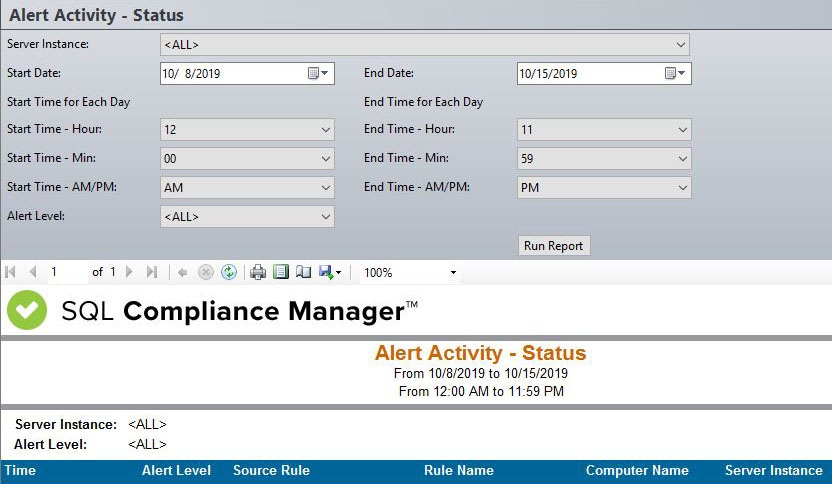Click the Print report icon
This screenshot has height=484, width=832.
258,272
